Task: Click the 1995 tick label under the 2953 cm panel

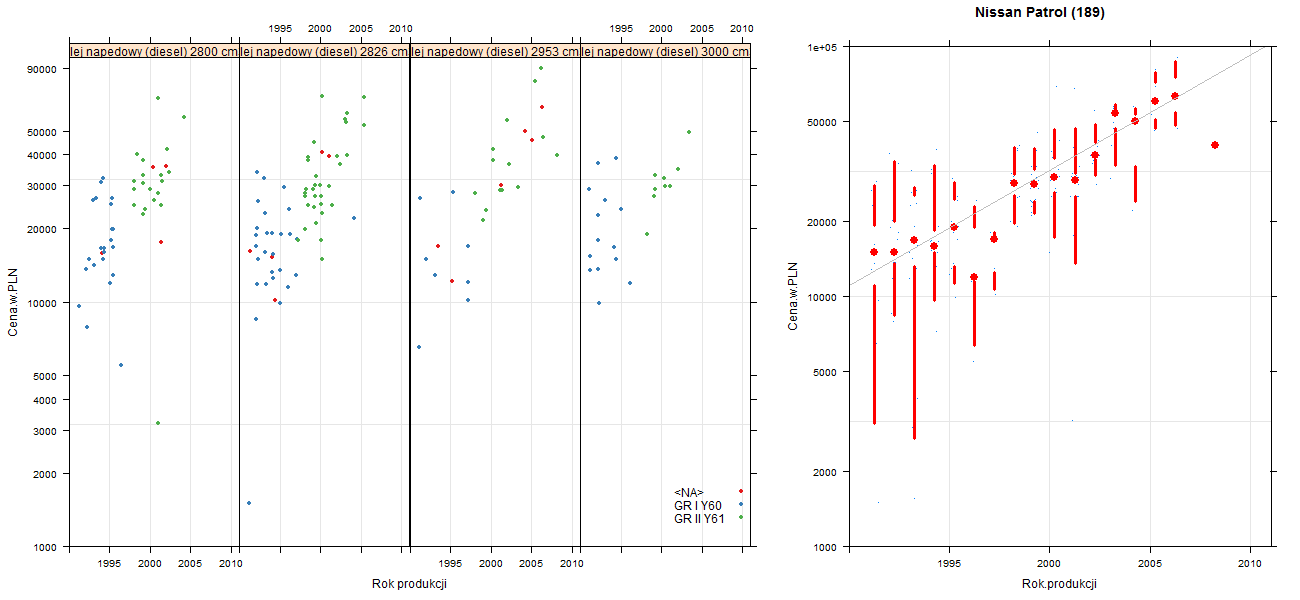Action: tap(450, 564)
